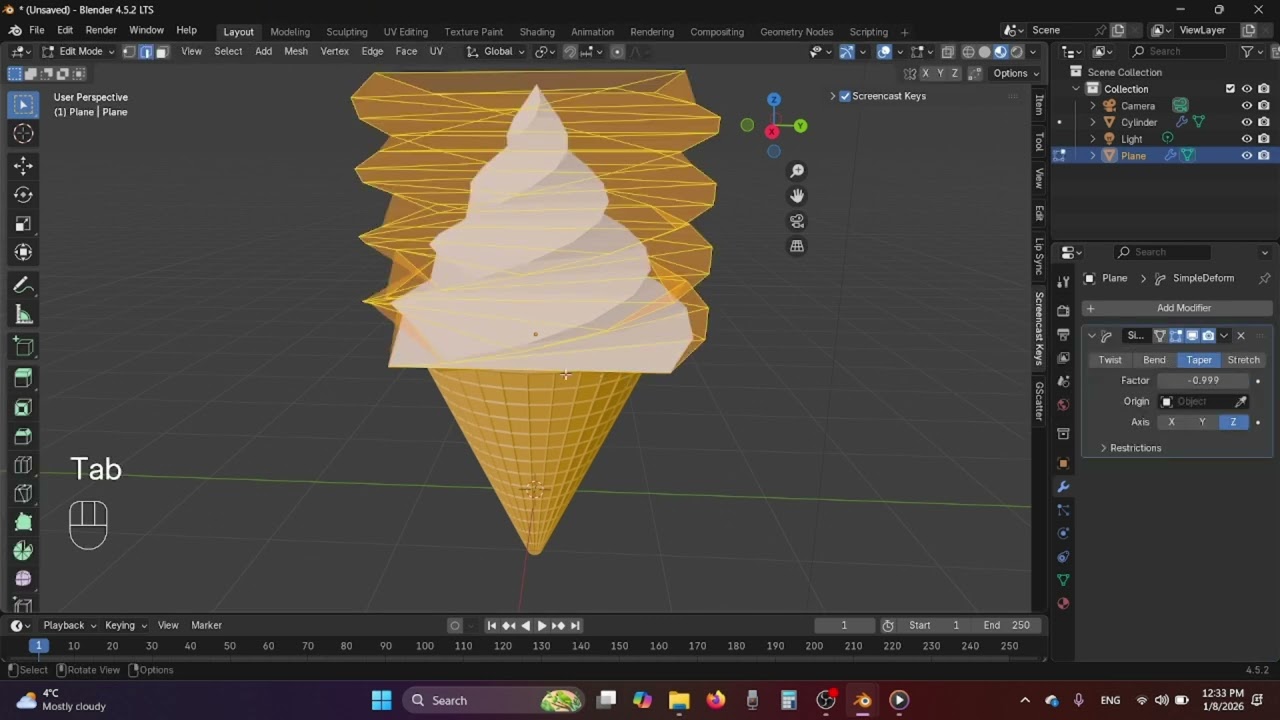Switch to the Sculpting workspace tab
The width and height of the screenshot is (1280, 720).
(x=347, y=32)
